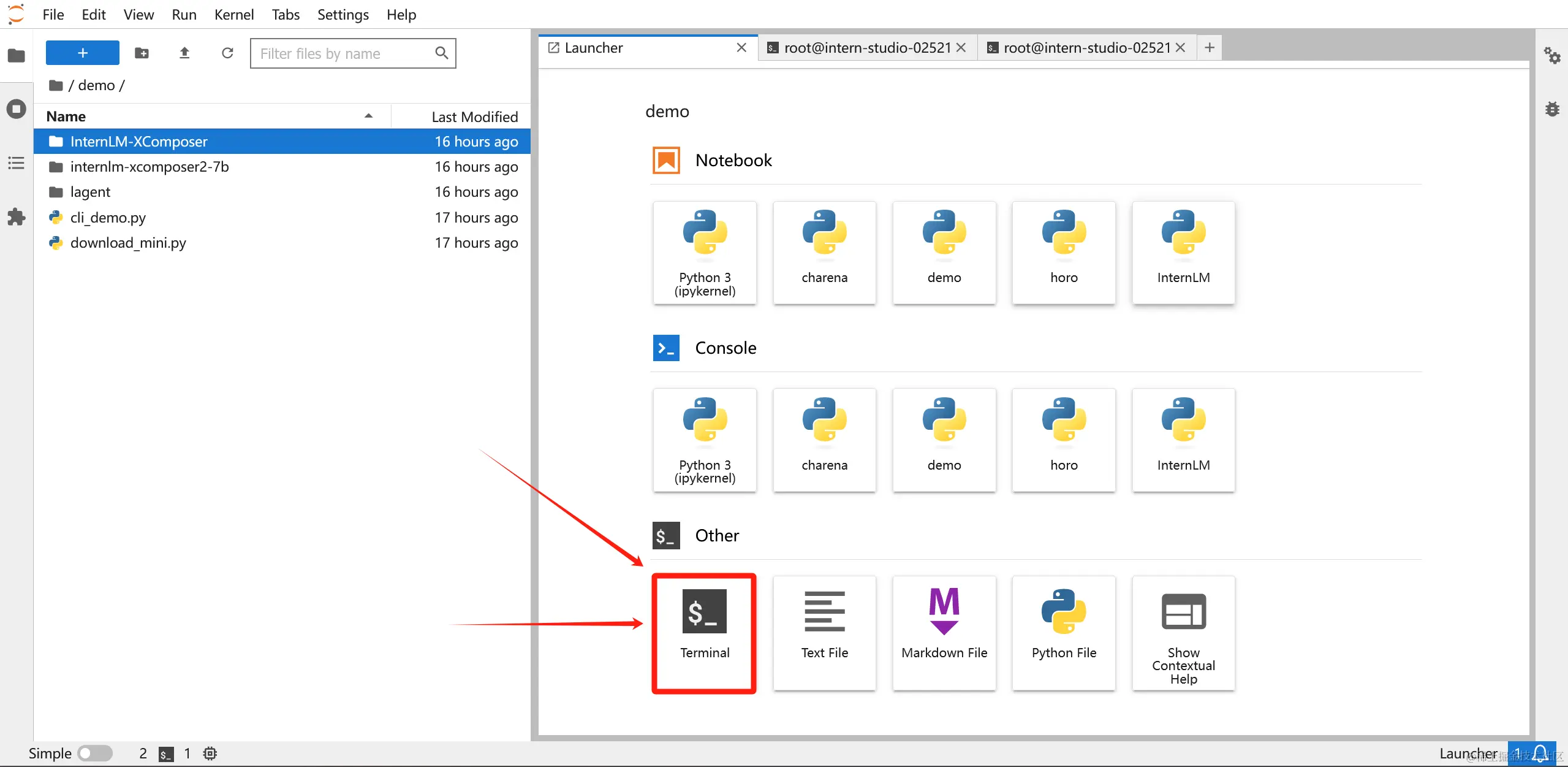
Task: Open cli_demo.py file
Action: tap(108, 218)
